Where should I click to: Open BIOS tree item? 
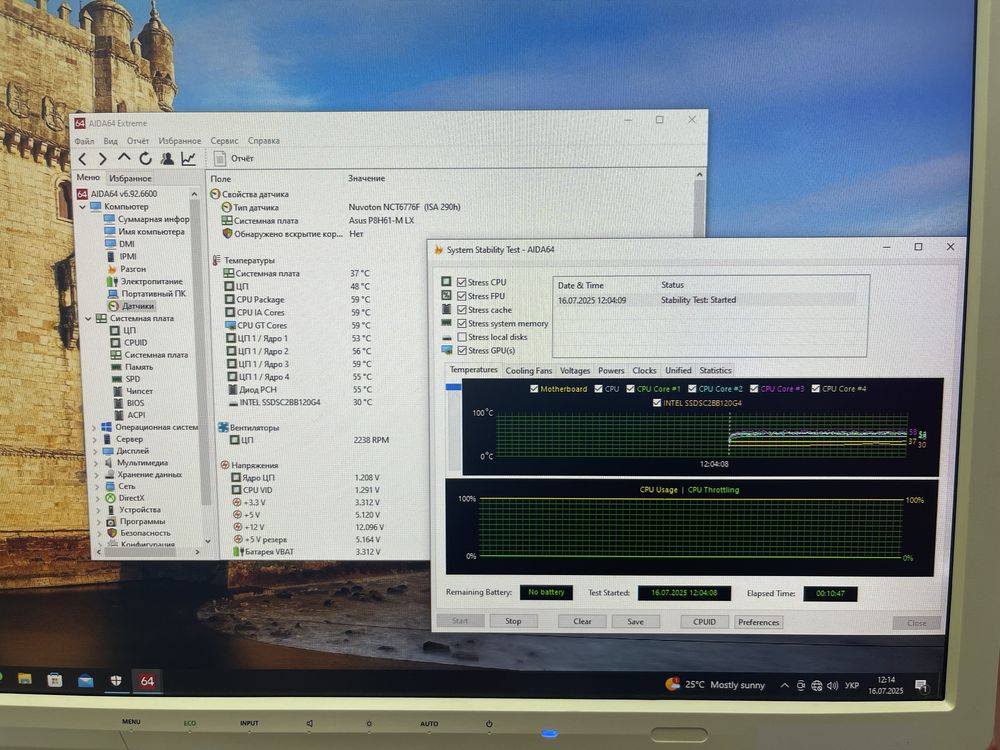tap(129, 403)
